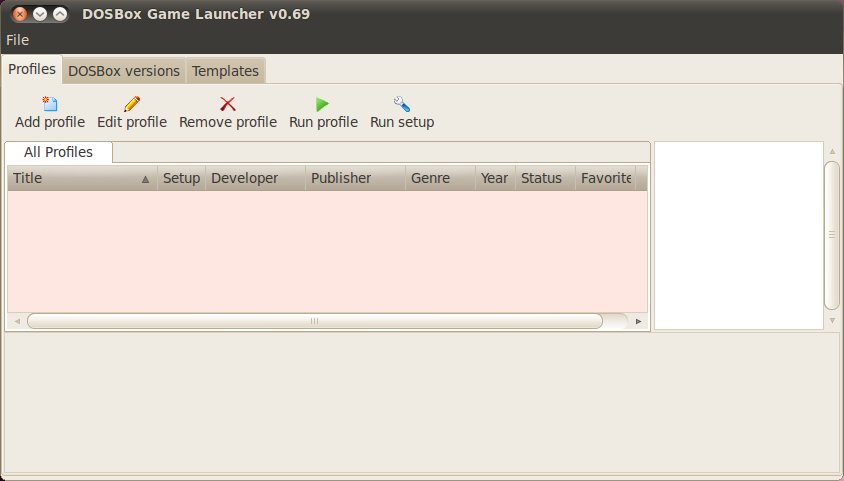This screenshot has width=844, height=481.
Task: Sort the list by Developer column
Action: [255, 178]
